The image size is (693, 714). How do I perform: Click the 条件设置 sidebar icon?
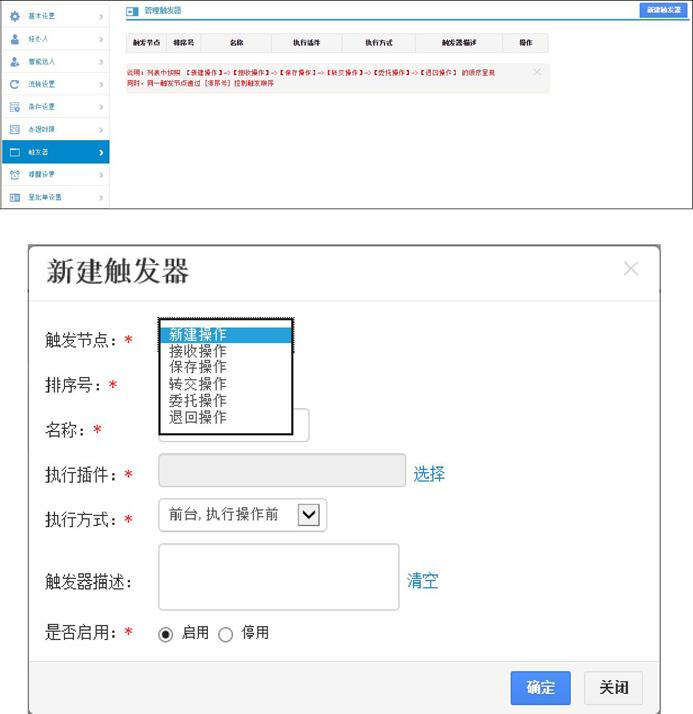[14, 107]
